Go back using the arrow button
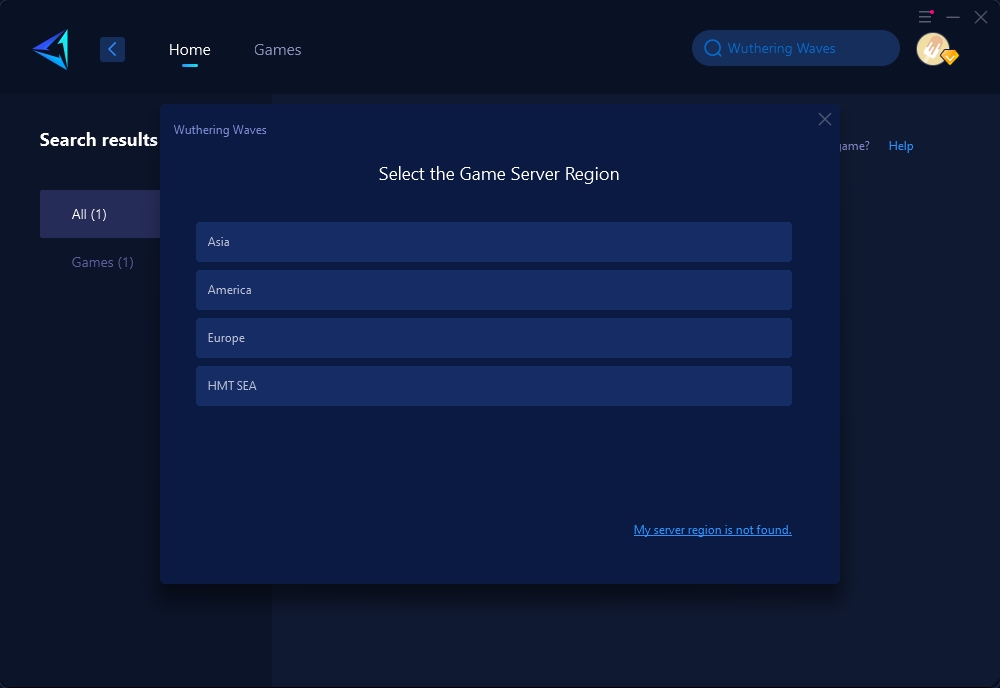The width and height of the screenshot is (1000, 688). pyautogui.click(x=112, y=49)
